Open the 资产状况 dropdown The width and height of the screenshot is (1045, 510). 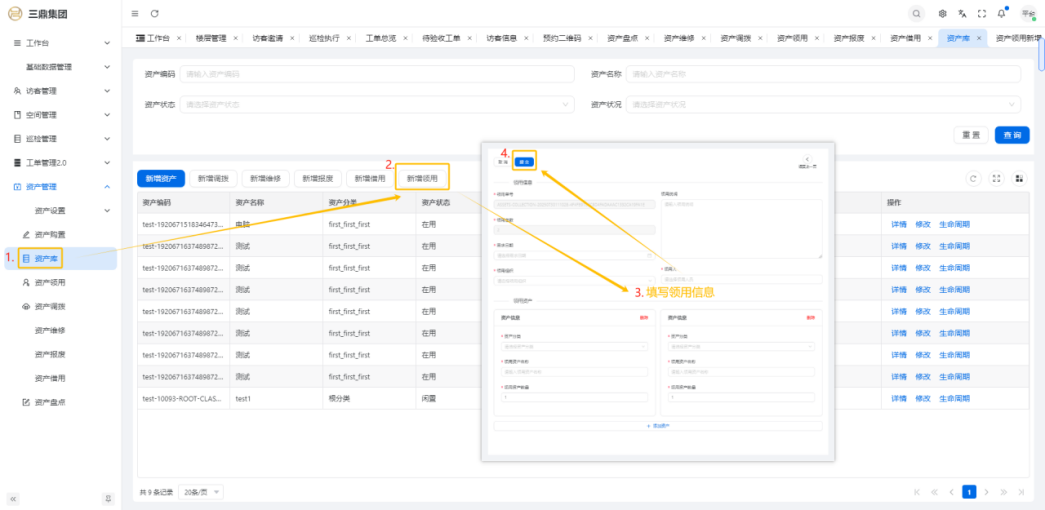[823, 104]
